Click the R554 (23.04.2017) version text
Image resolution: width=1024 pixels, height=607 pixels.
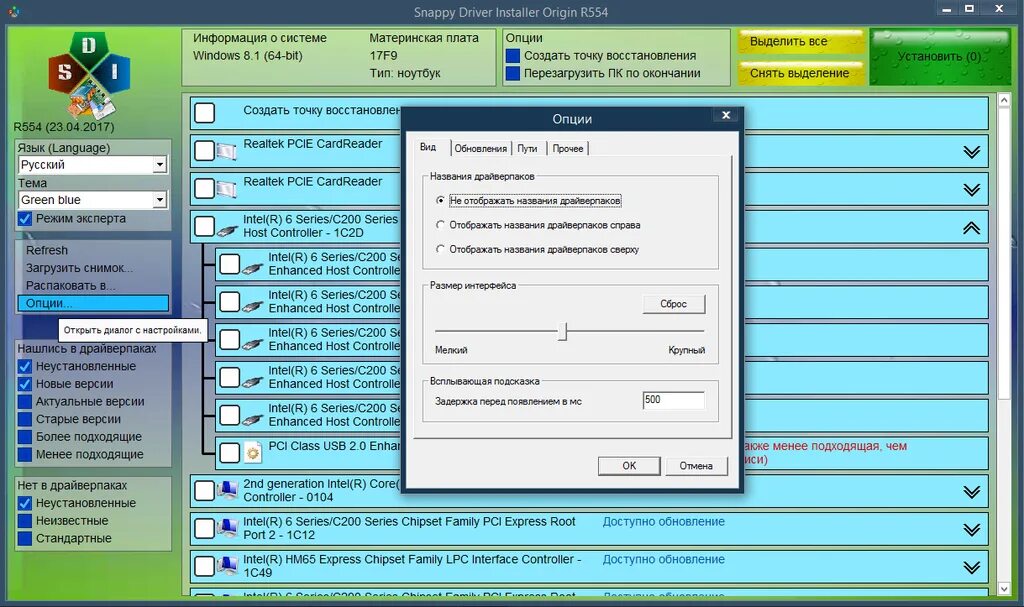pos(64,127)
